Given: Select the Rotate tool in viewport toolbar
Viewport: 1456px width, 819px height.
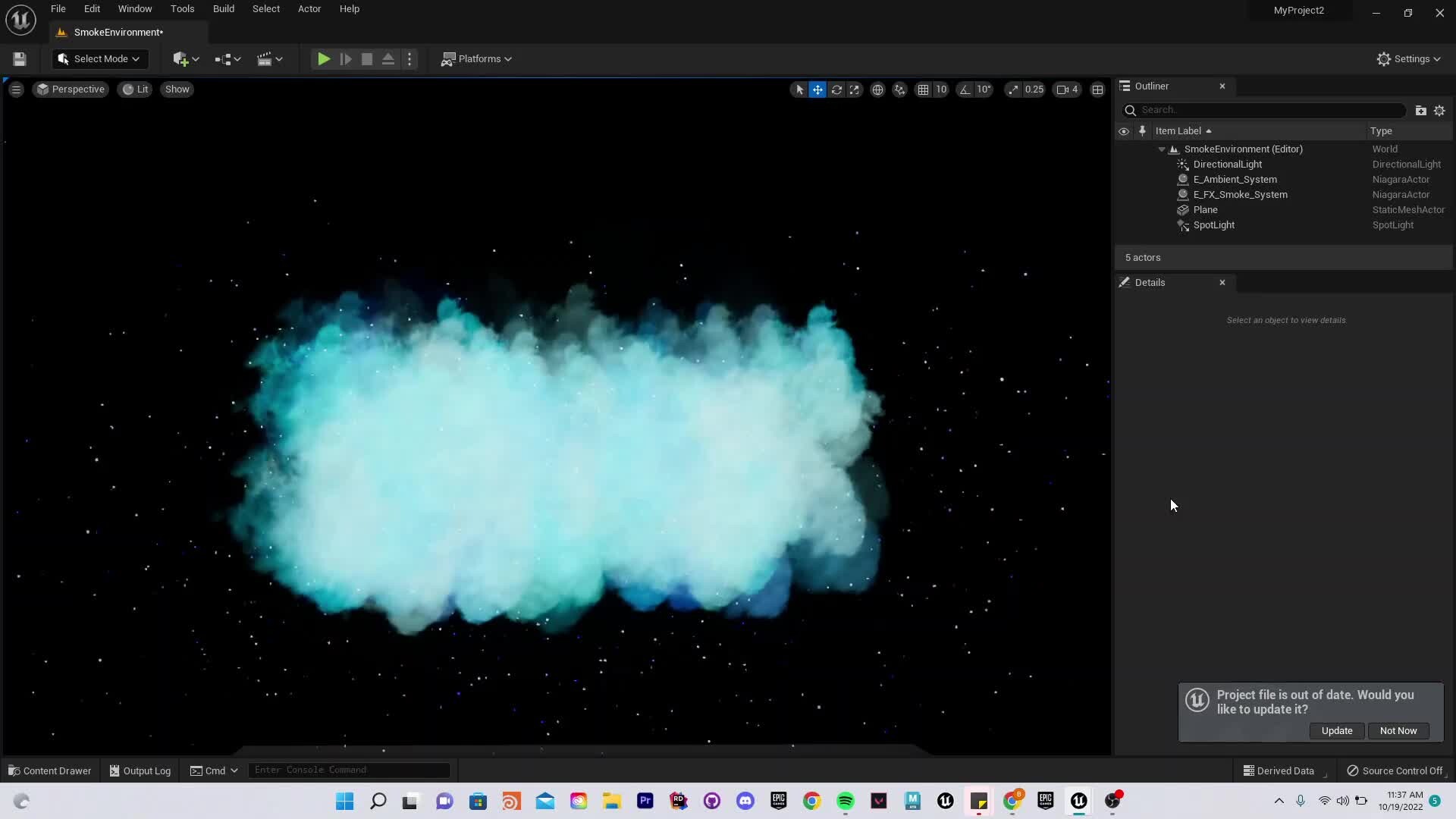Looking at the screenshot, I should point(836,89).
